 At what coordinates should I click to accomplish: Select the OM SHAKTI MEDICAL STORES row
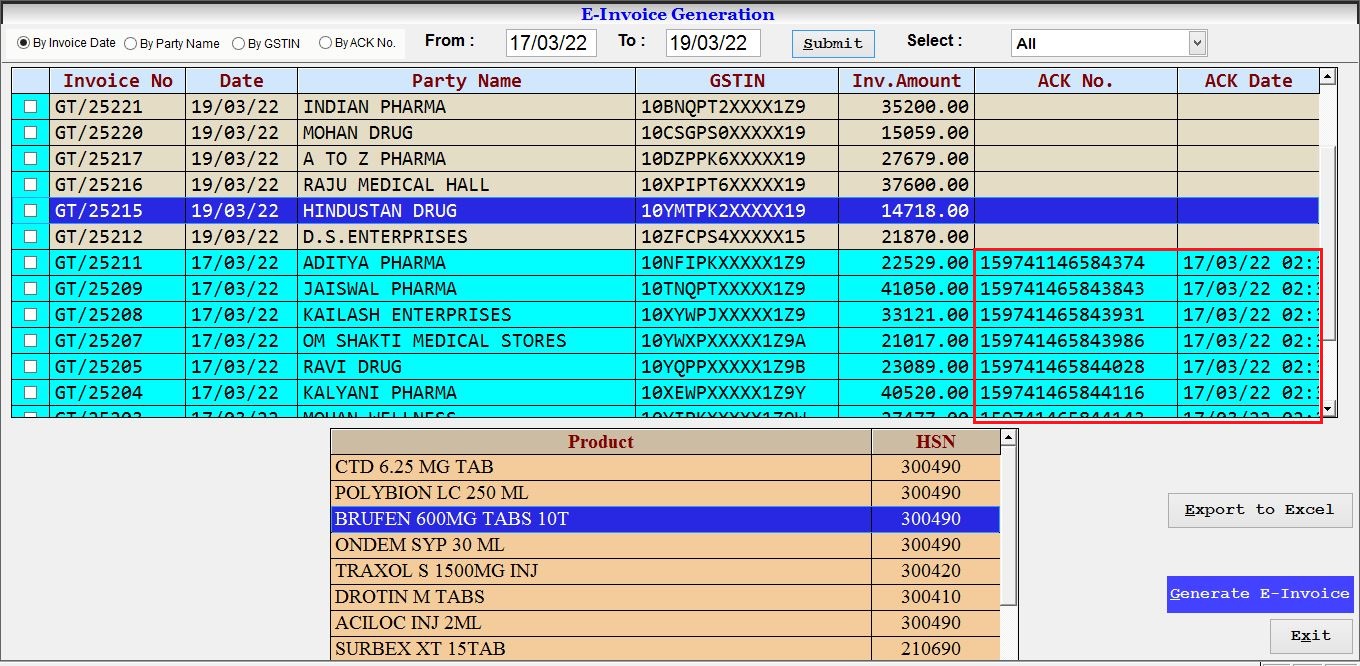coord(665,340)
